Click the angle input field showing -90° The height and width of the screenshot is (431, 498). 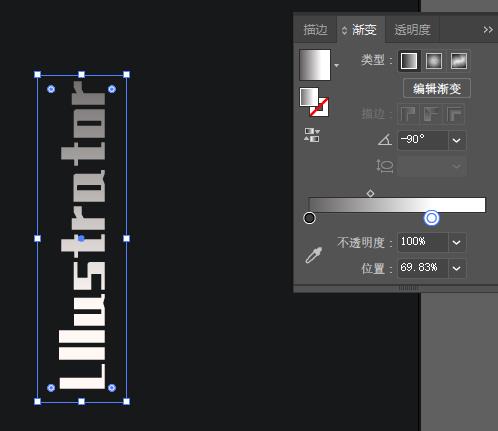423,140
